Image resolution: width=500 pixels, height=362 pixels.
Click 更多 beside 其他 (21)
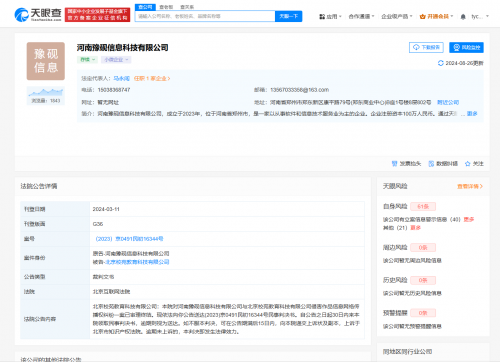click(x=415, y=228)
